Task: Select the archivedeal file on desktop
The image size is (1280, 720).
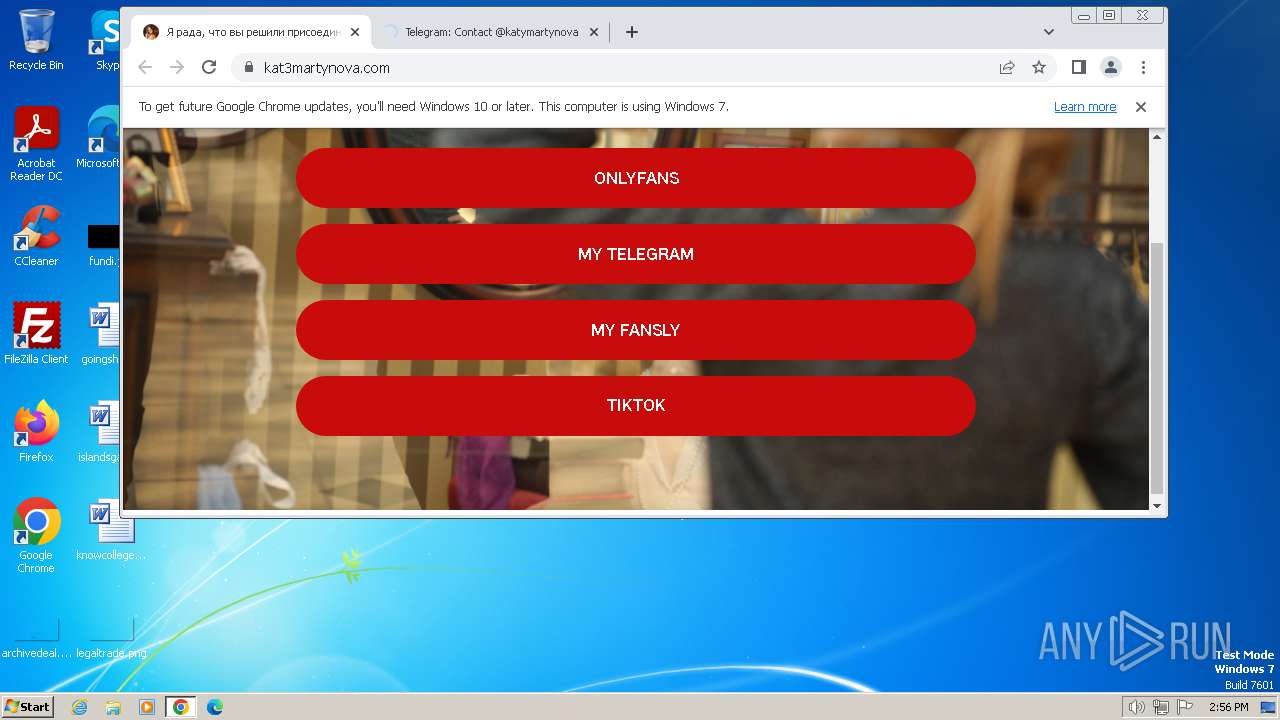Action: [x=36, y=636]
